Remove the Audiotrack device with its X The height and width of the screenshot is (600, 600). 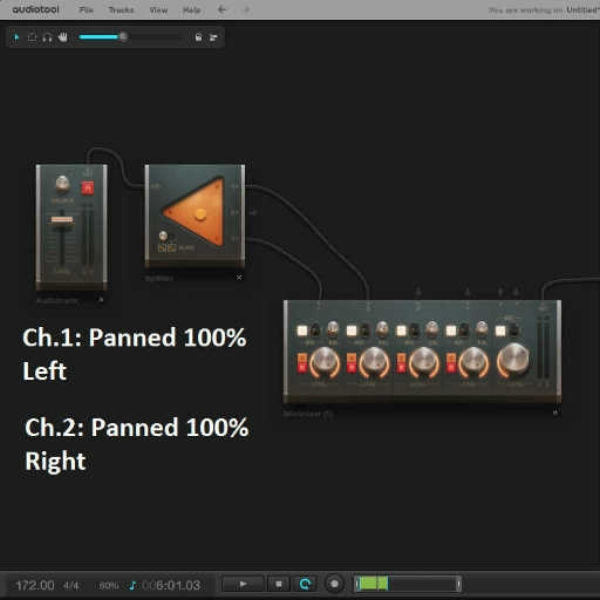tap(101, 300)
